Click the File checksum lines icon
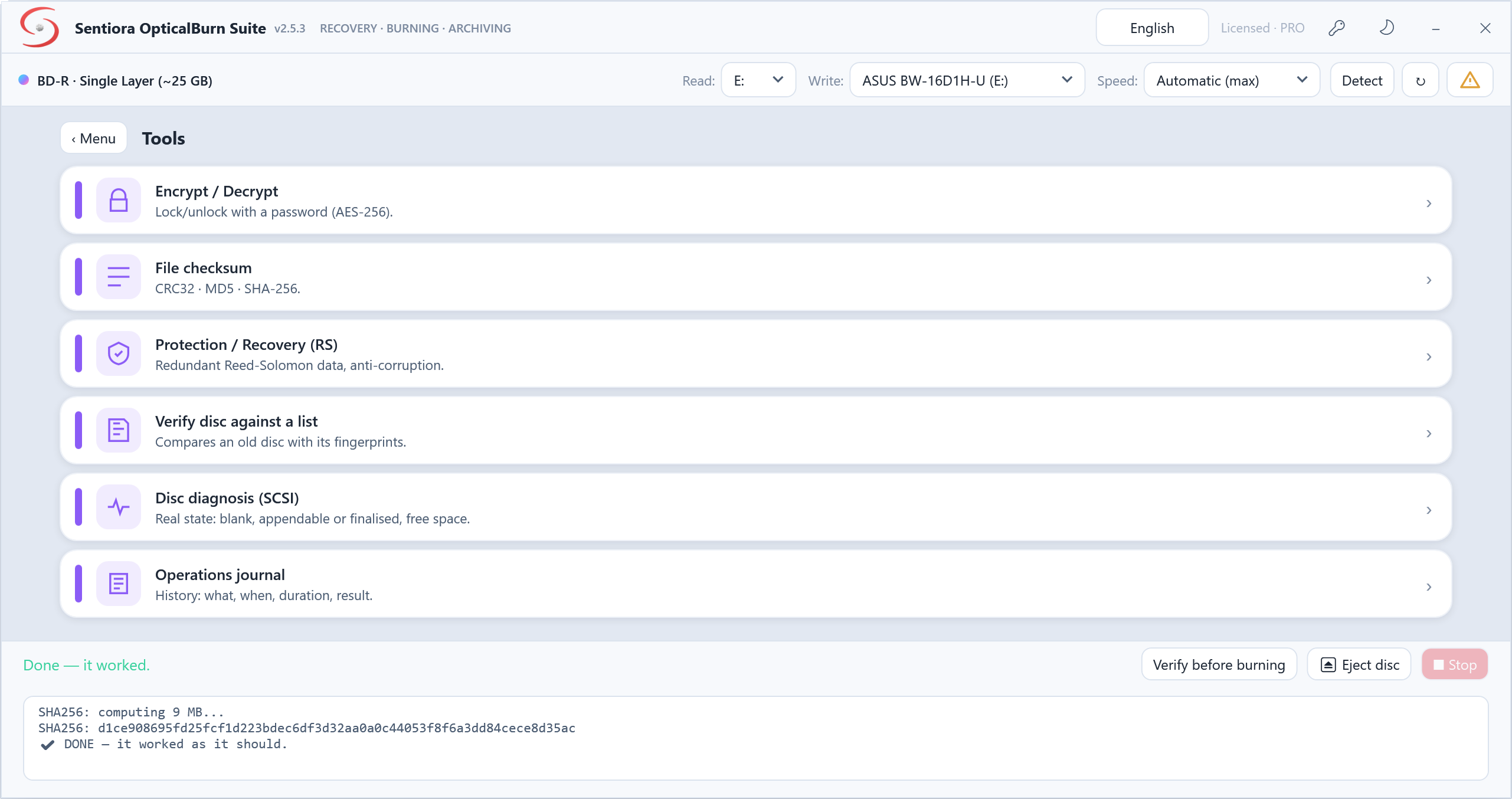The width and height of the screenshot is (1512, 799). click(x=119, y=277)
